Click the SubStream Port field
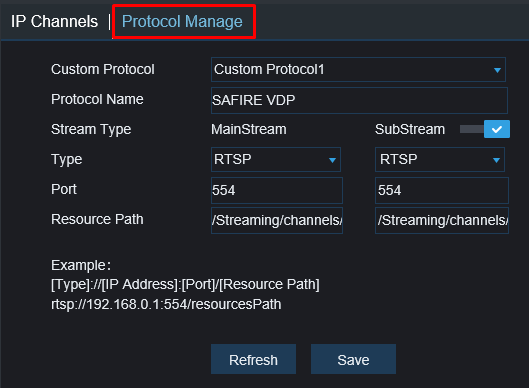 [442, 190]
